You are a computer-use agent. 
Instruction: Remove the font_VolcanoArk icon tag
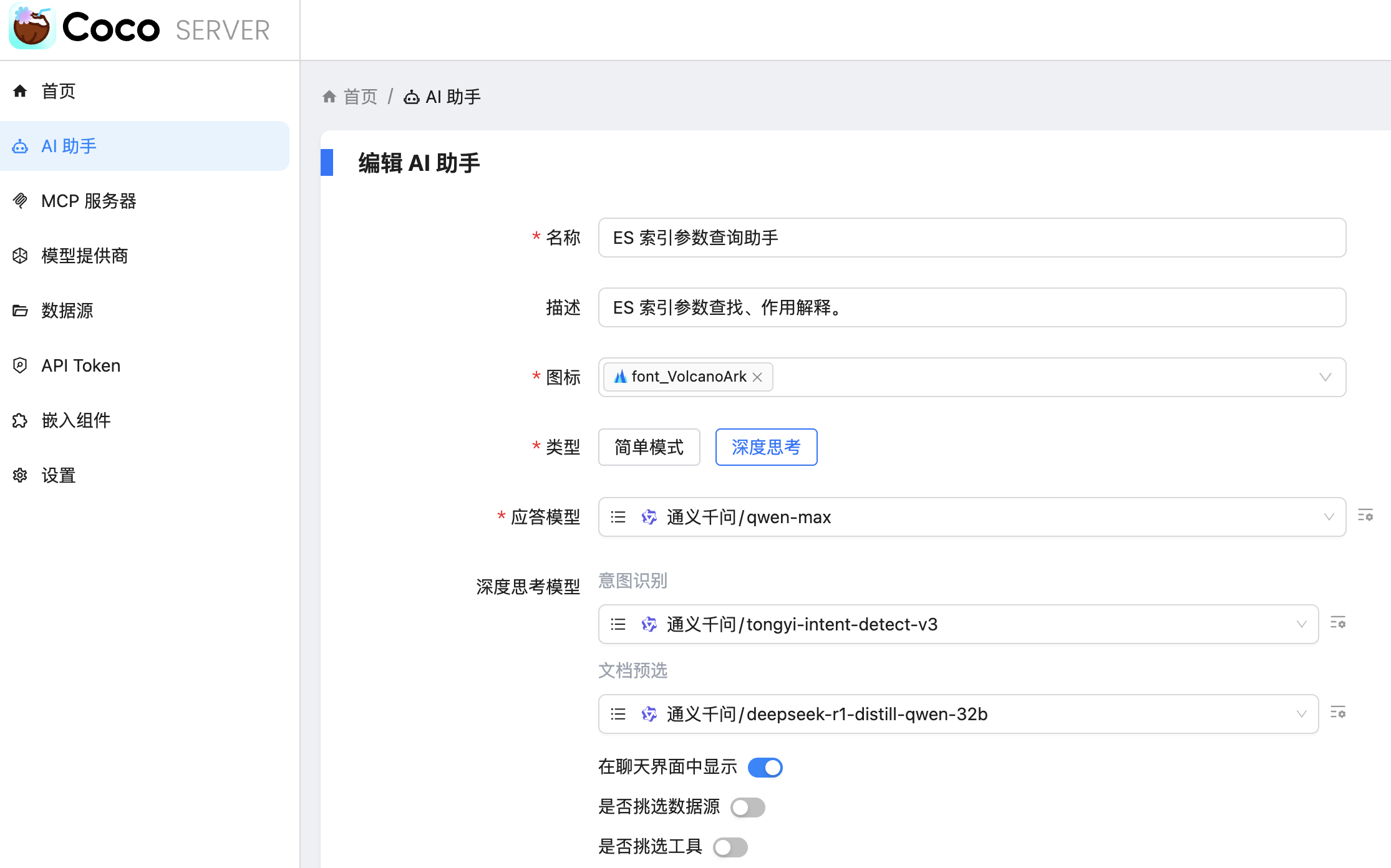pos(757,377)
